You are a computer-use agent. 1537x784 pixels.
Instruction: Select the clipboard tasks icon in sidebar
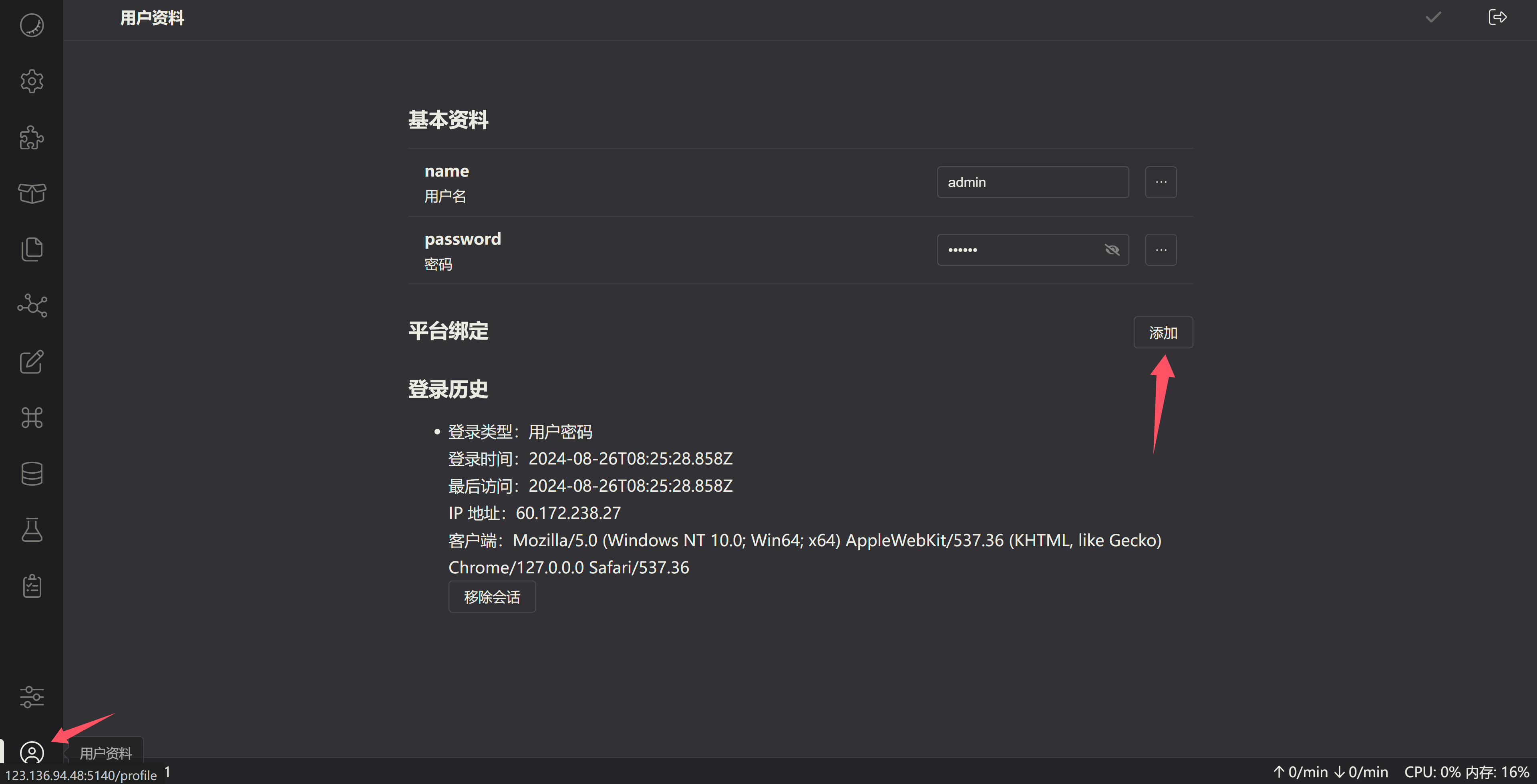(32, 585)
